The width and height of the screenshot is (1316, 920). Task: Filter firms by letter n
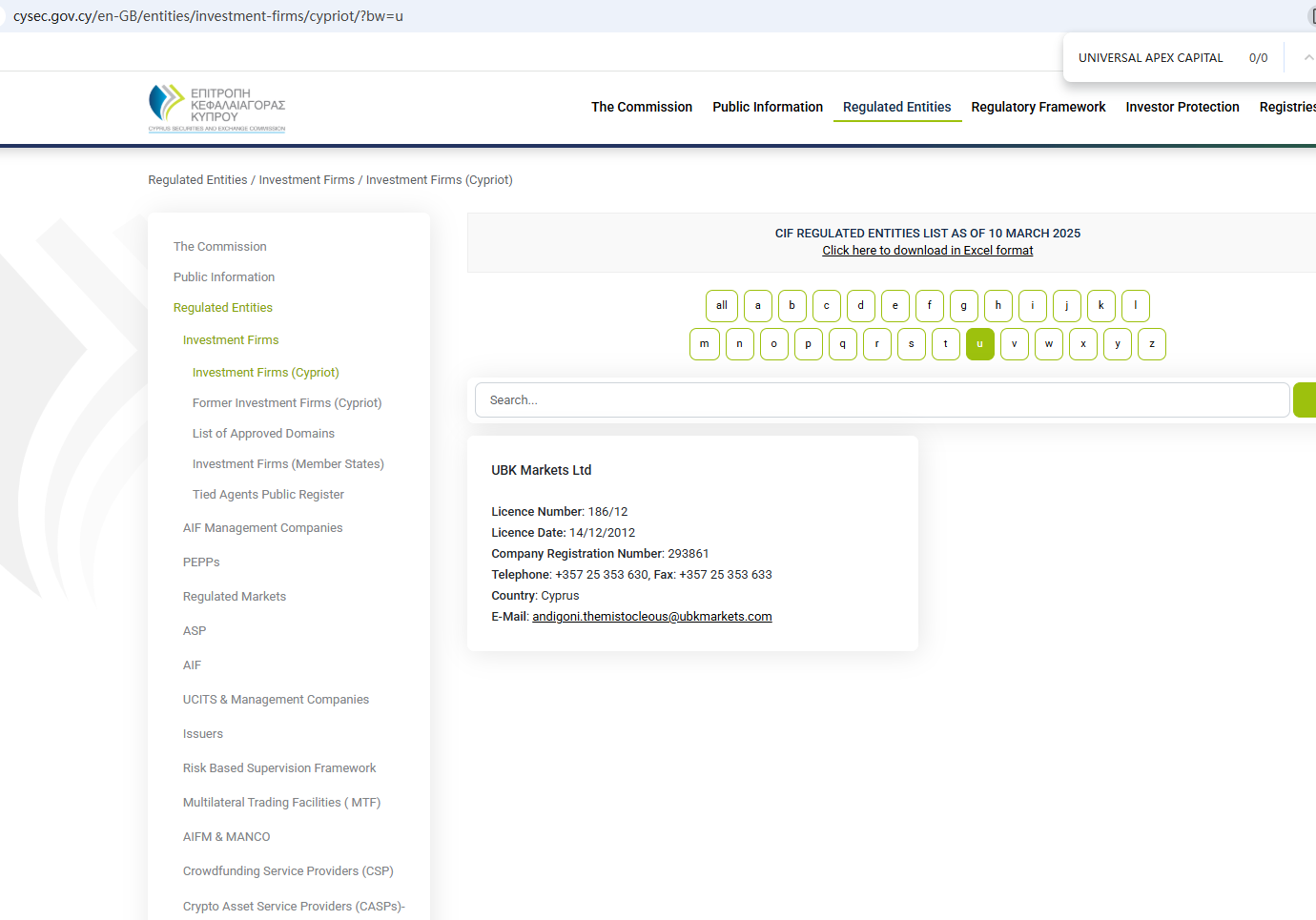[740, 344]
